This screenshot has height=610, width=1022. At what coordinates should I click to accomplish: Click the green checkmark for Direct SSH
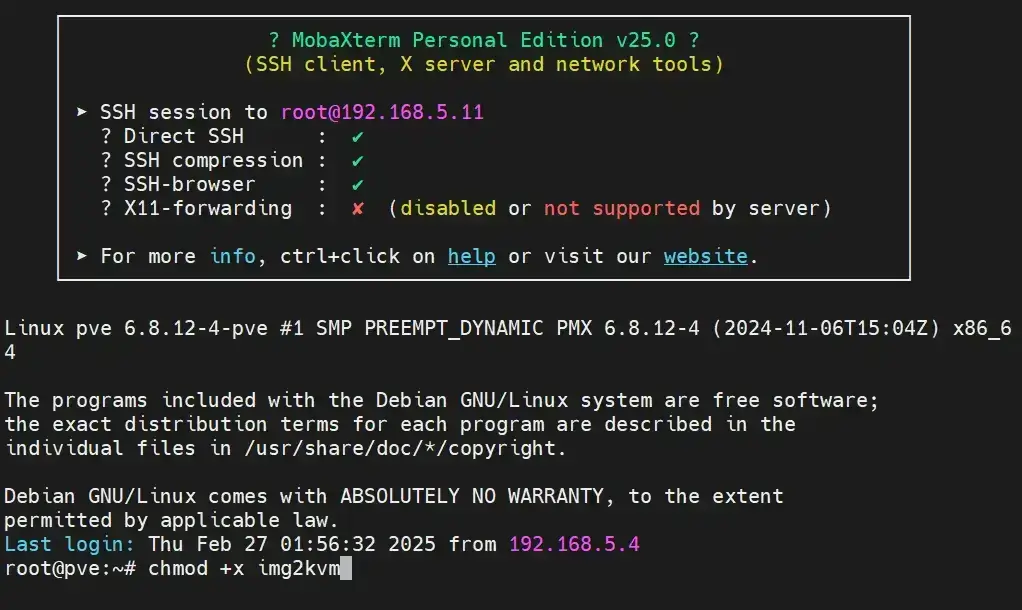click(x=357, y=136)
